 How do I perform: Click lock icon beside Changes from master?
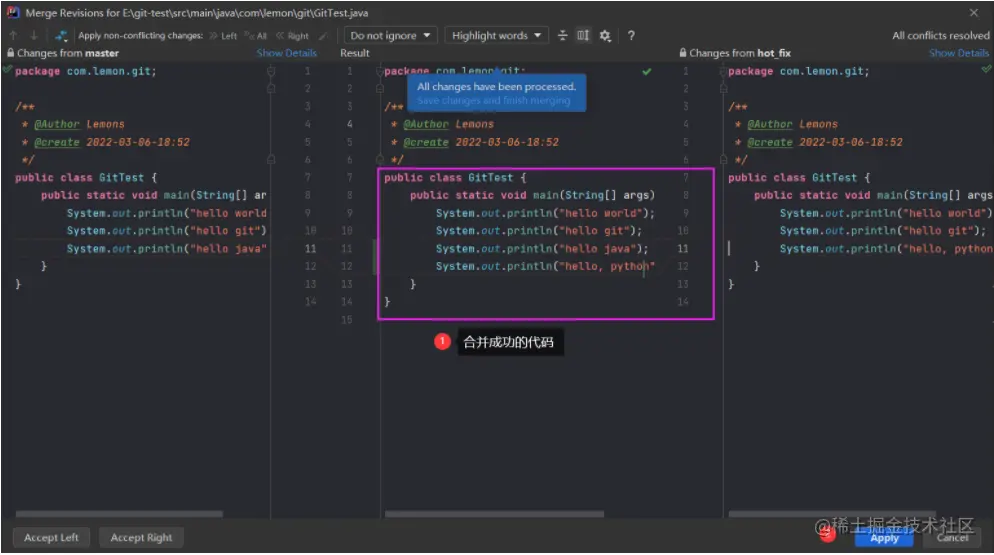[10, 53]
